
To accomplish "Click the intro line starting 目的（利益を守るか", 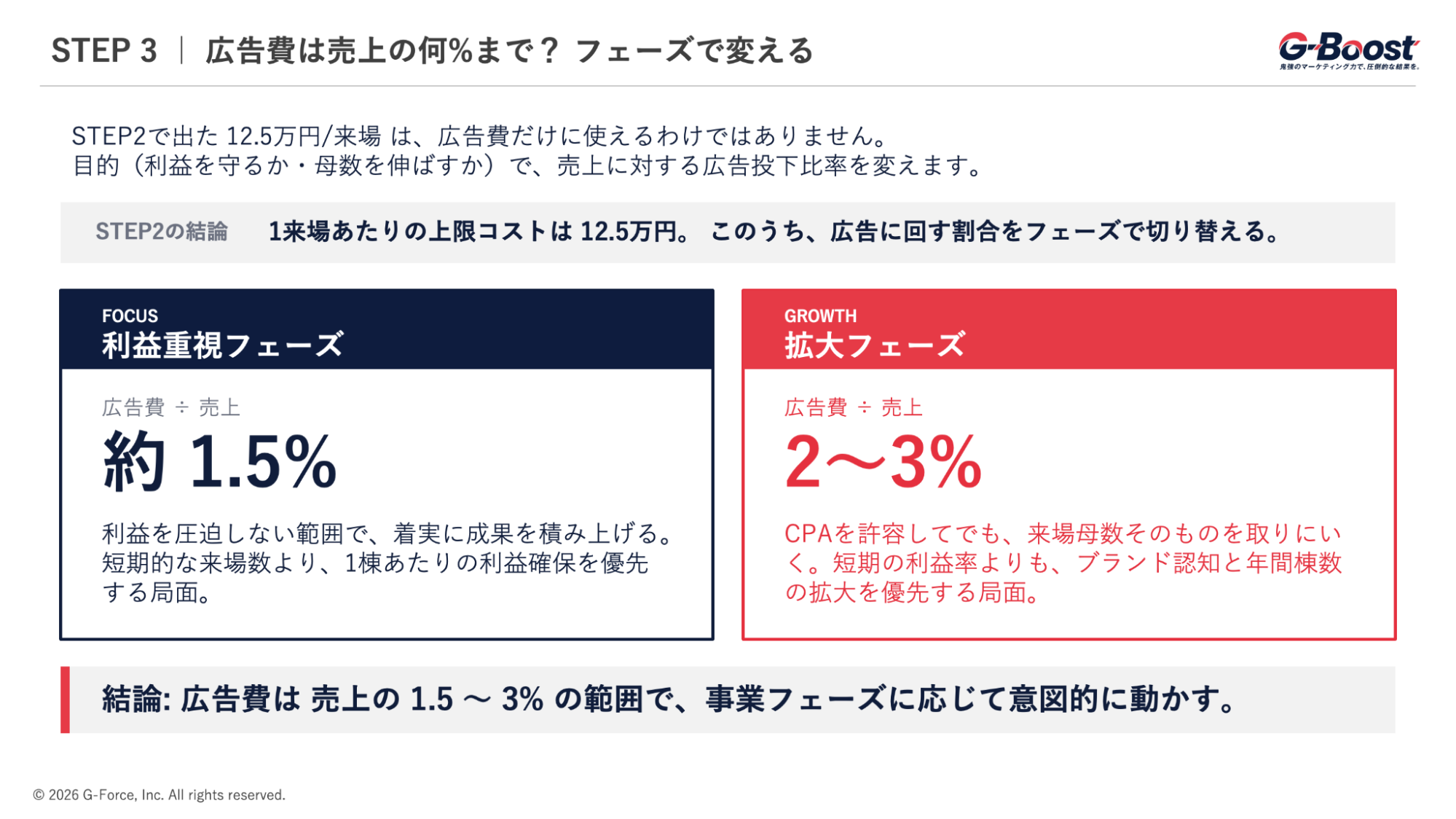I will (x=528, y=166).
